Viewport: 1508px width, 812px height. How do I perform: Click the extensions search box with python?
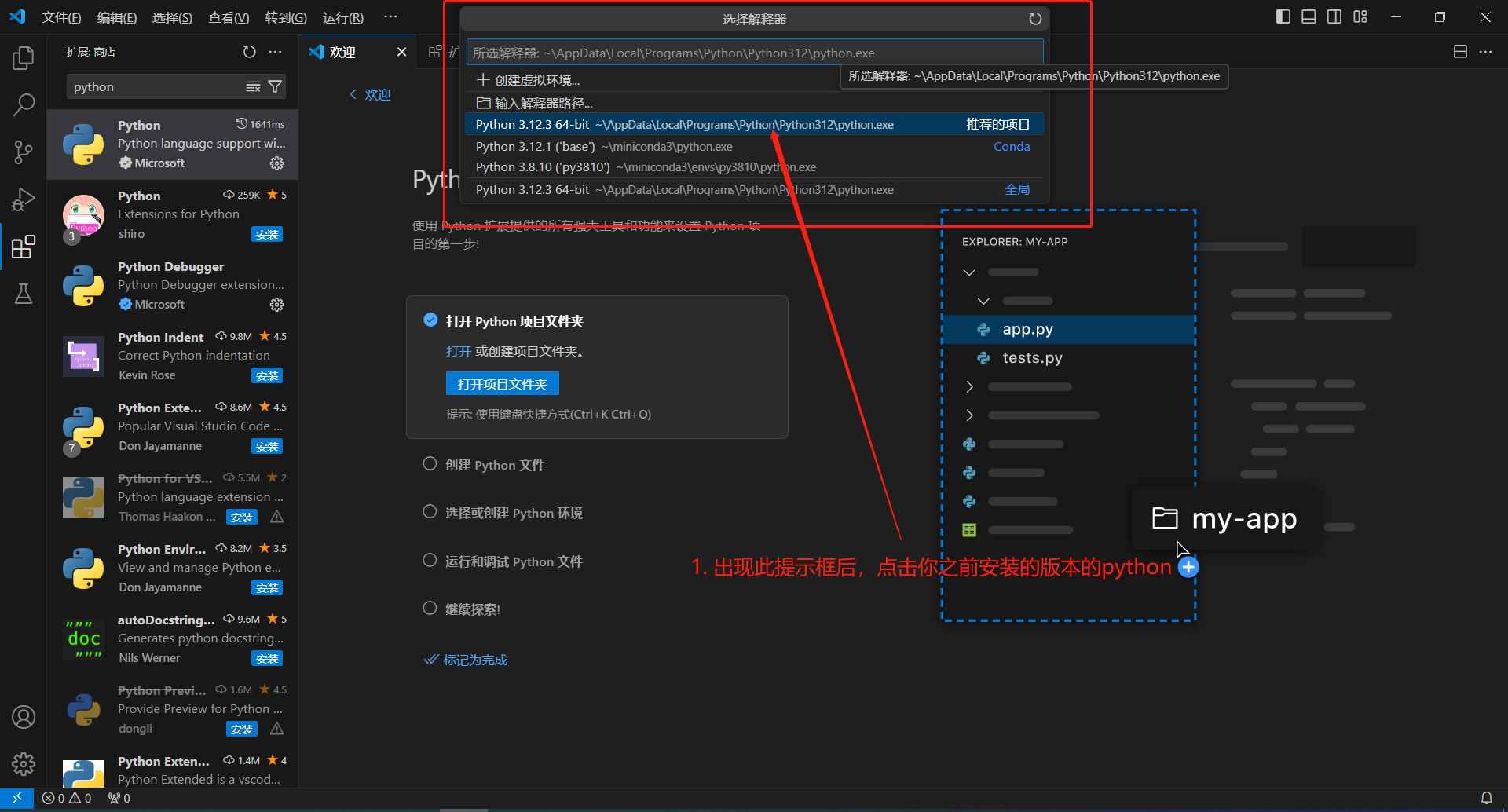point(157,86)
